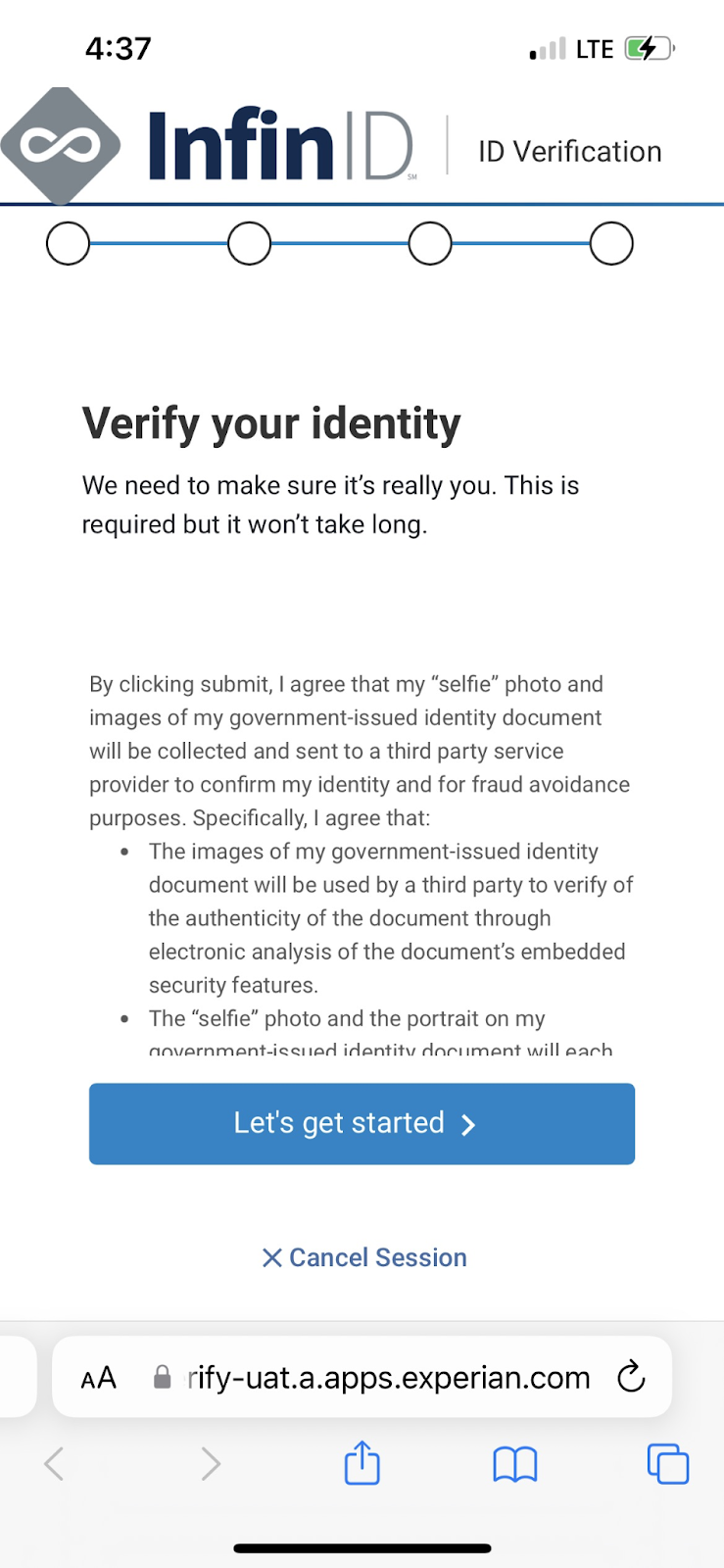Tap the chevron arrow on the started button
Viewport: 724px width, 1568px height.
468,1124
